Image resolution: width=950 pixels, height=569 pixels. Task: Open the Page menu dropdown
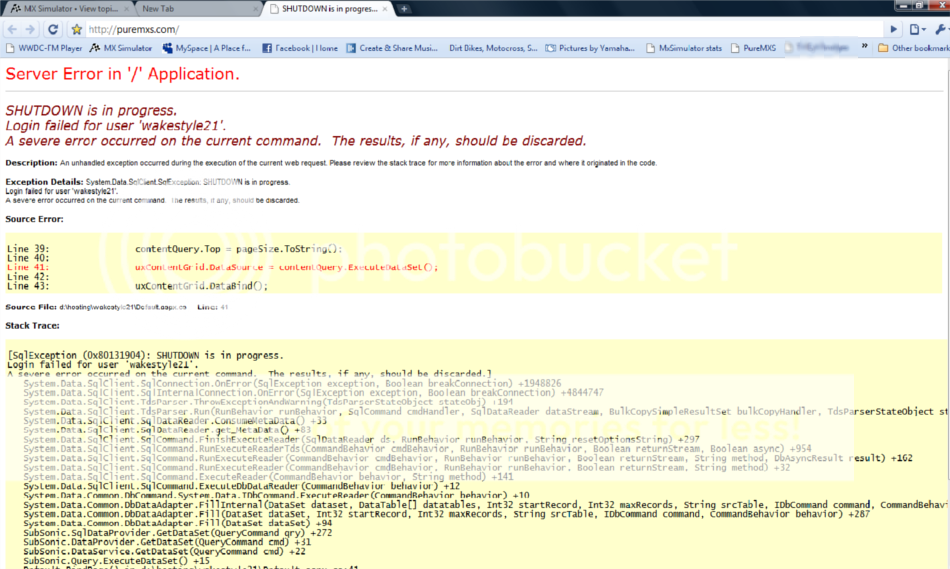pos(919,29)
